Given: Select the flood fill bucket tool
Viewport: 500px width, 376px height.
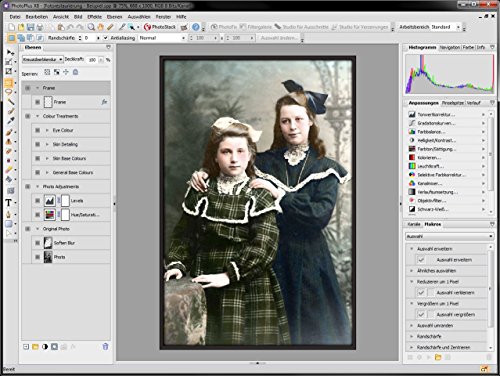Looking at the screenshot, I should coord(9,180).
